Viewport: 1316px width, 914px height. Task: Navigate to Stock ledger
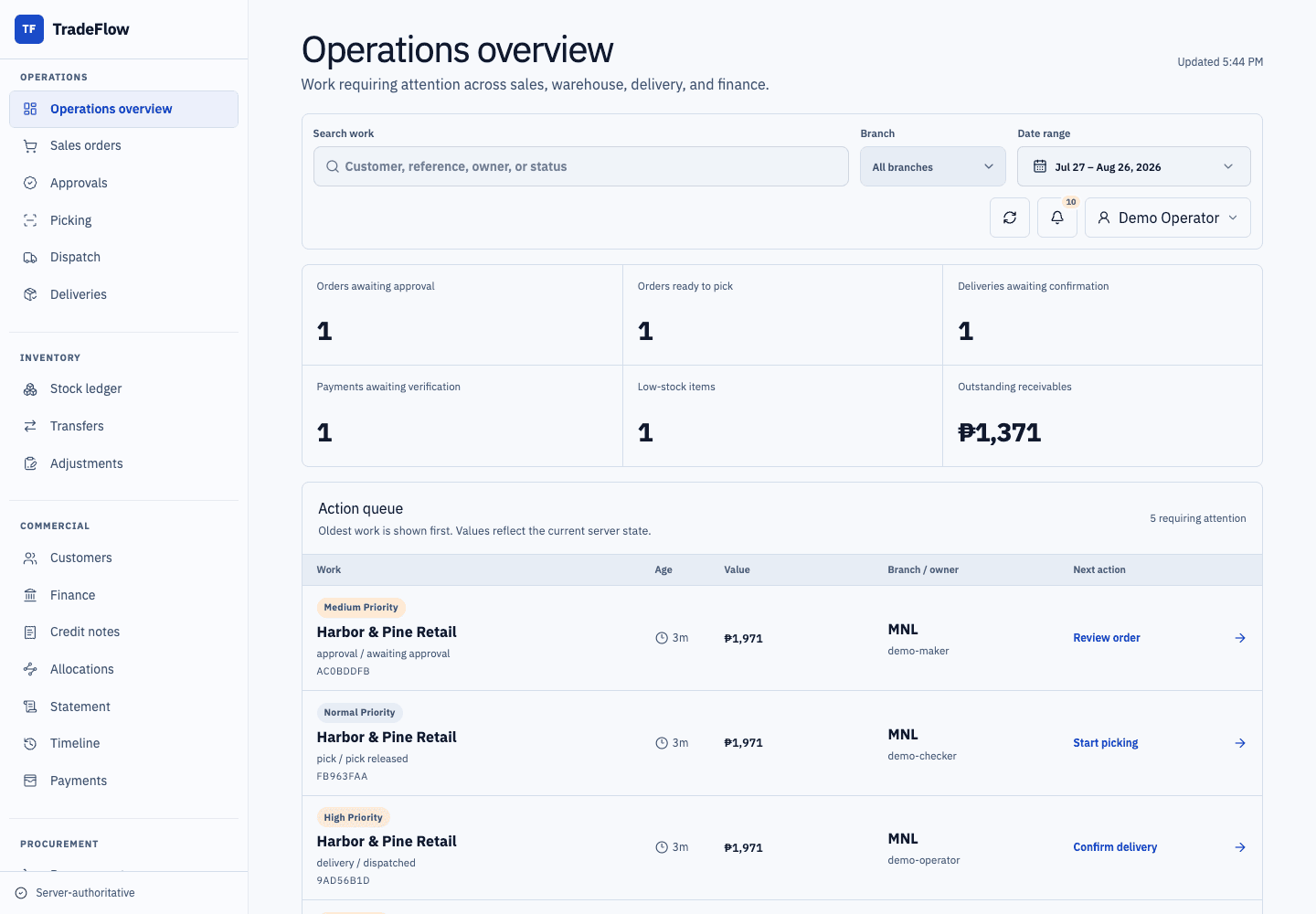123,389
